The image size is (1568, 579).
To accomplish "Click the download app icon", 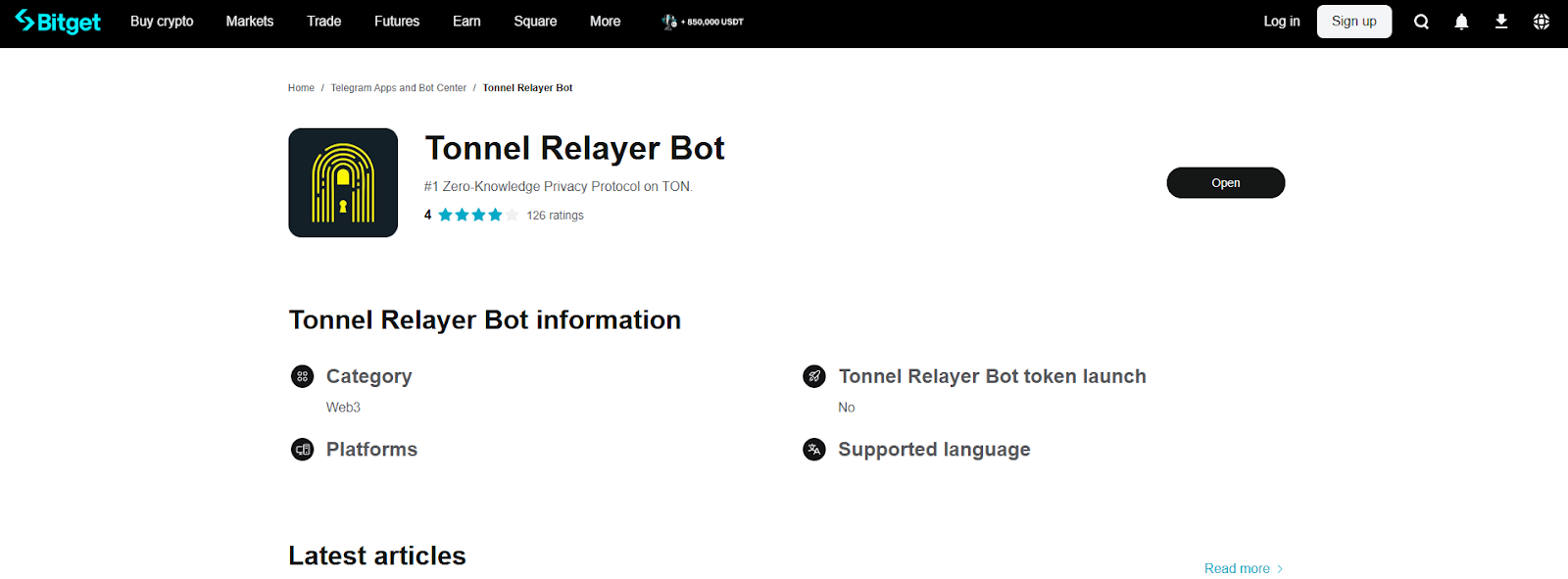I will tap(1500, 22).
